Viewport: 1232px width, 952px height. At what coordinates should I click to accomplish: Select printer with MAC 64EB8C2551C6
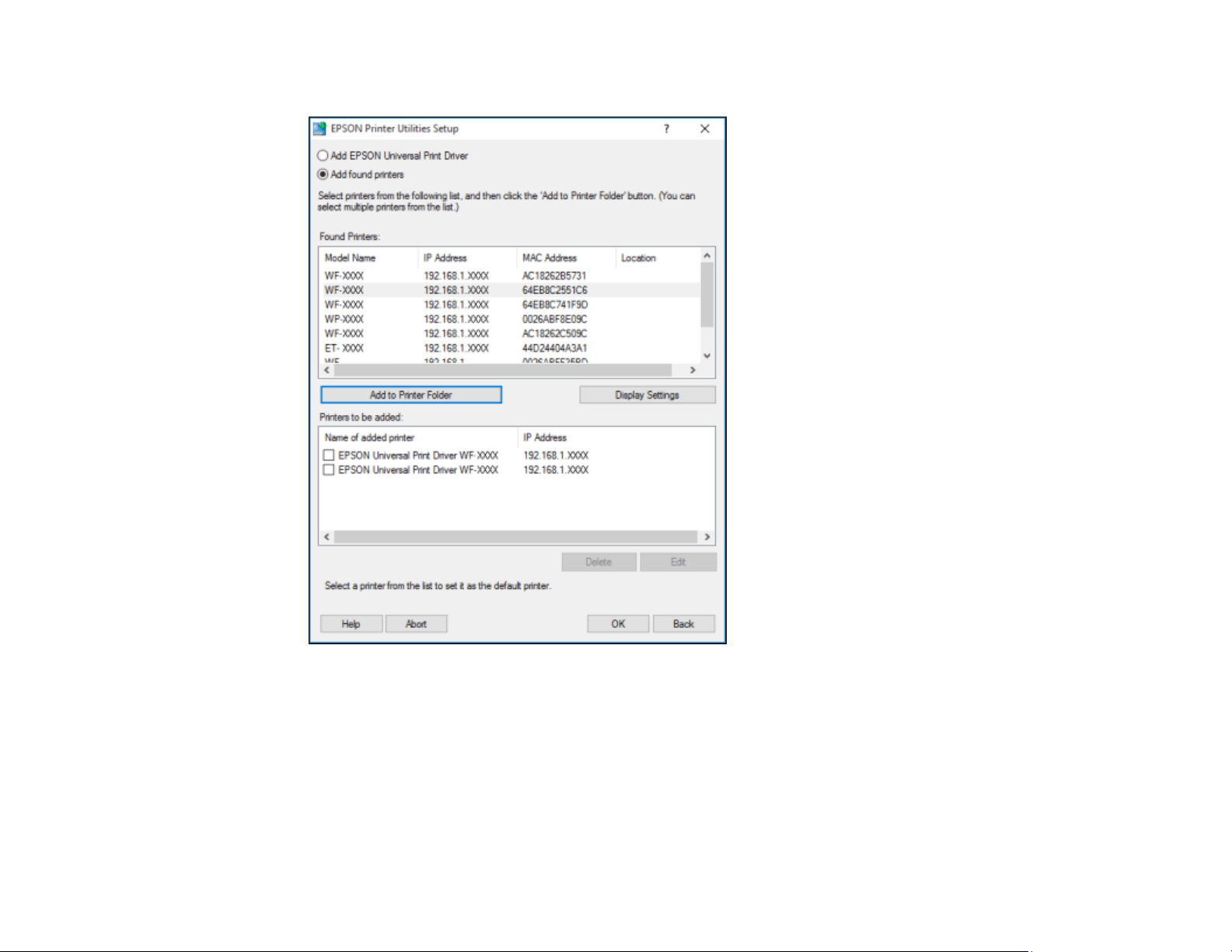click(x=510, y=290)
